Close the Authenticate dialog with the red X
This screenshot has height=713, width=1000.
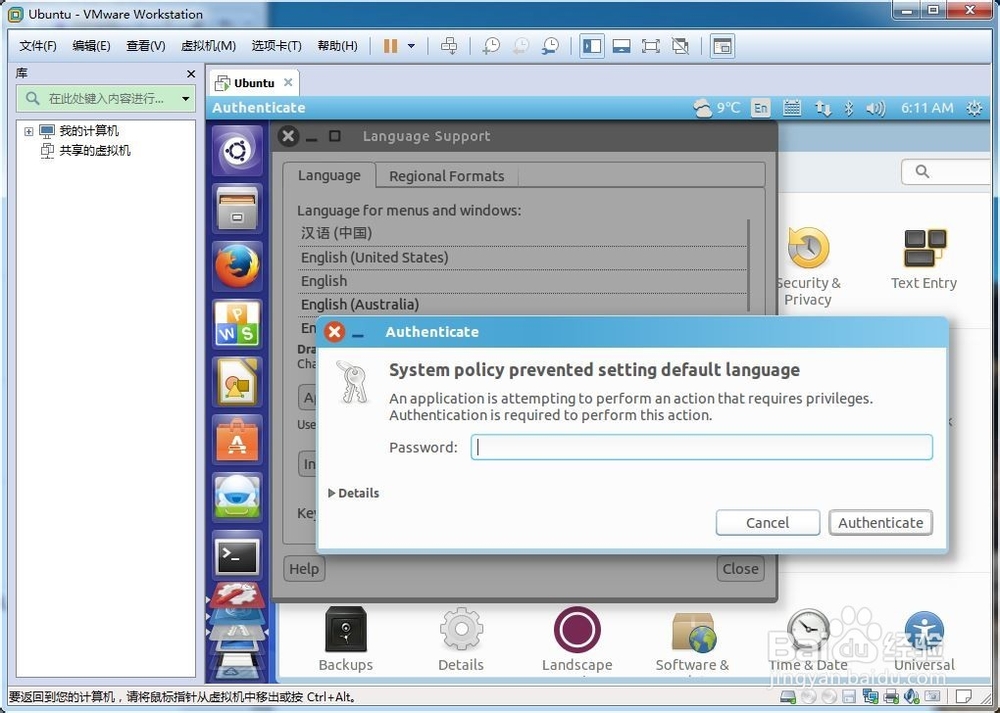click(334, 332)
